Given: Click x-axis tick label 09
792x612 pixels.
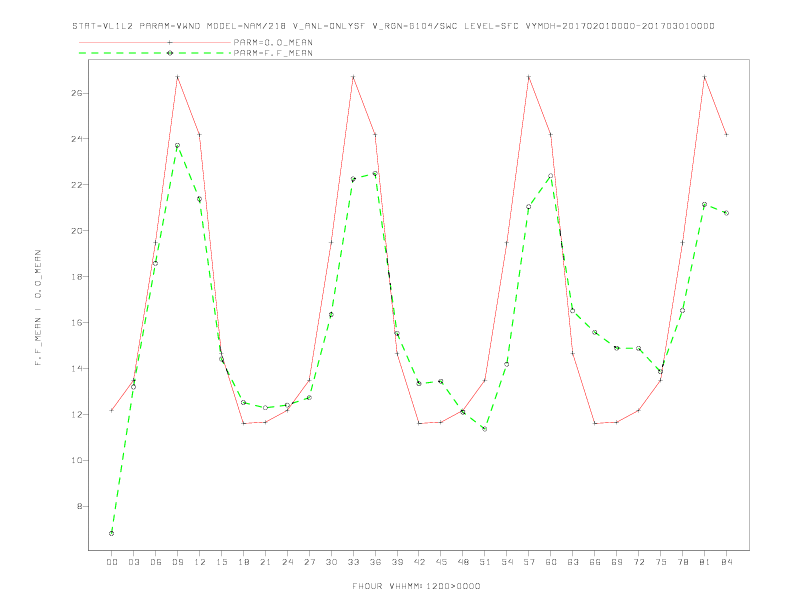Looking at the screenshot, I should (177, 562).
